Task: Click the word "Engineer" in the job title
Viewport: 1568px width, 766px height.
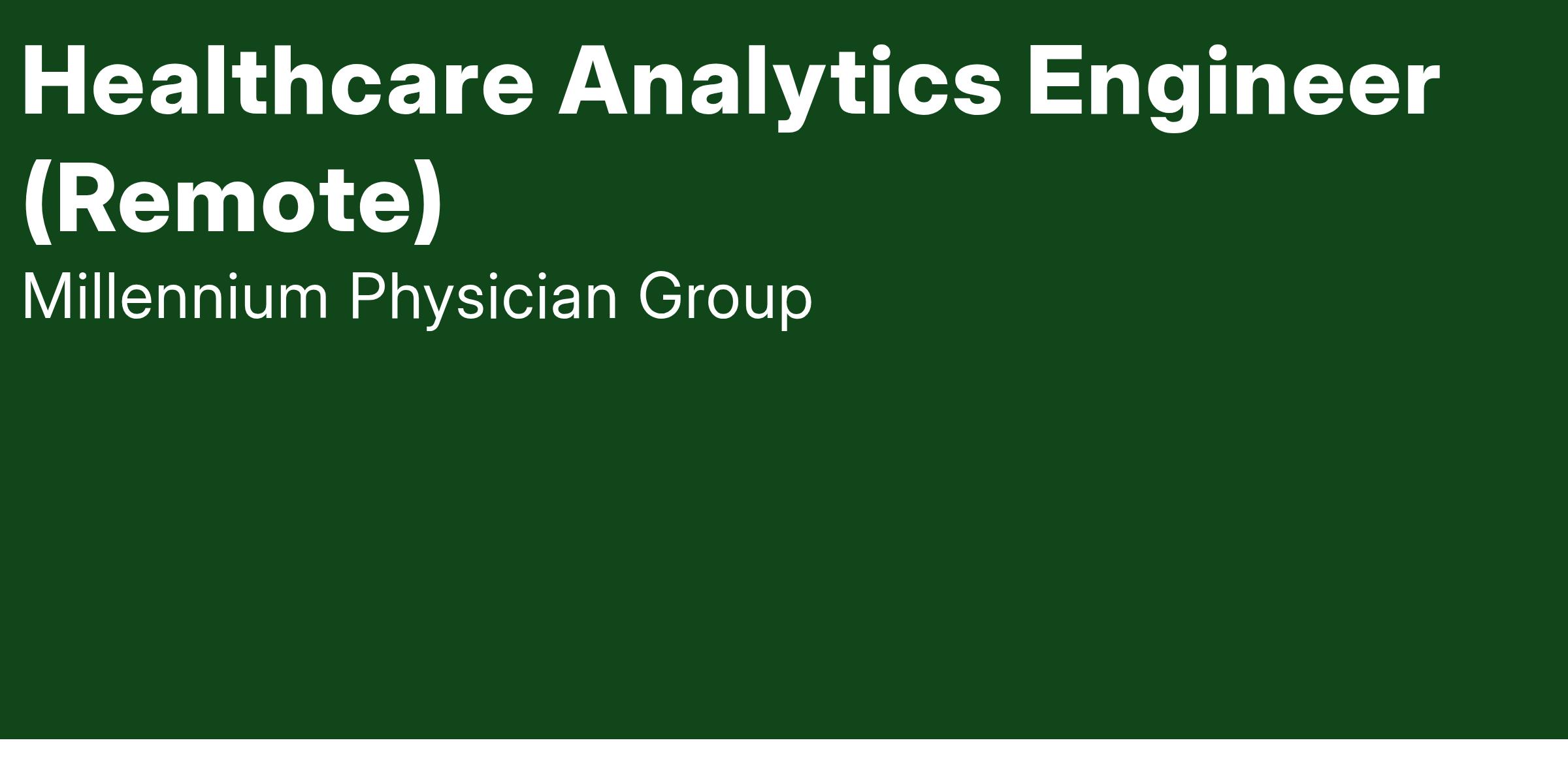Action: [x=1232, y=82]
